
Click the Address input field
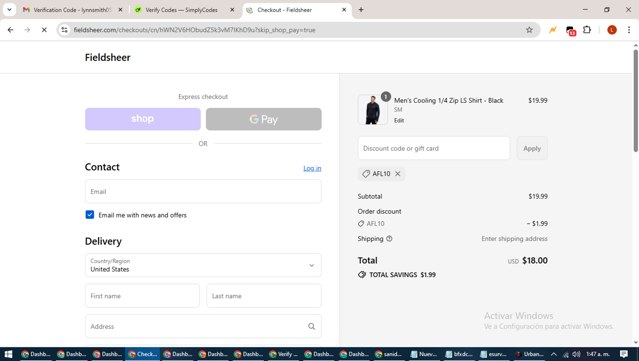tap(203, 326)
